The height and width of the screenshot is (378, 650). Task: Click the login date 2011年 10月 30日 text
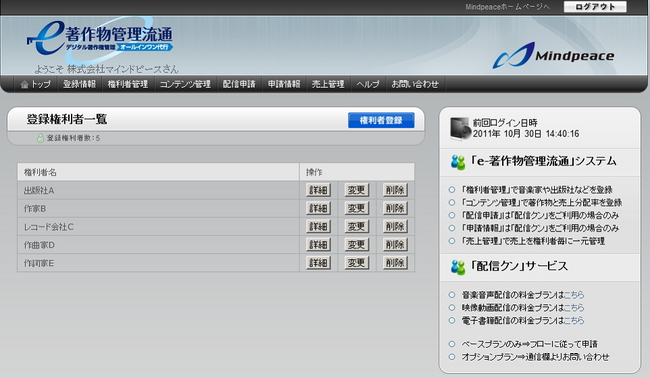(526, 134)
